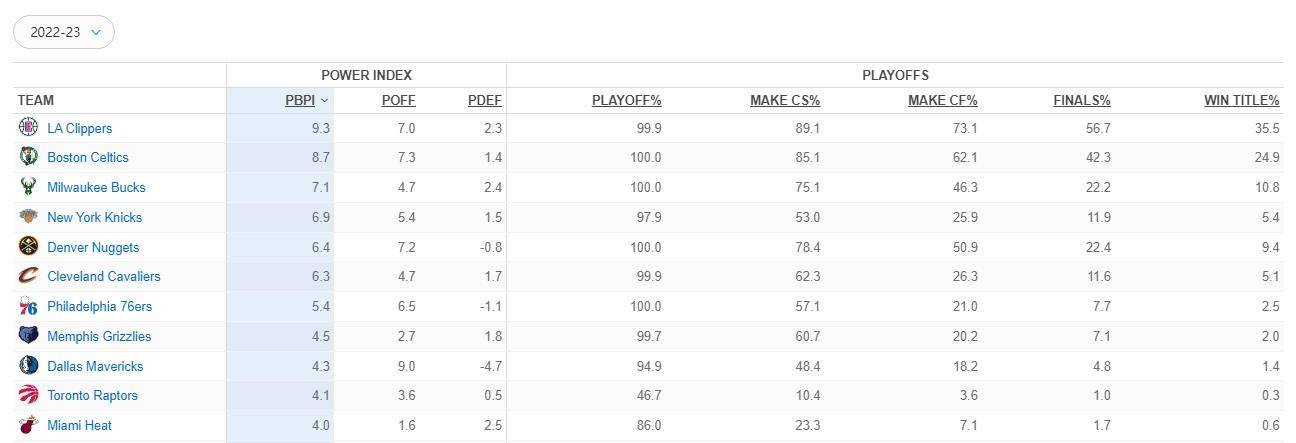Sort by FINALS% column header
Viewport: 1296px width, 443px height.
tap(1082, 100)
